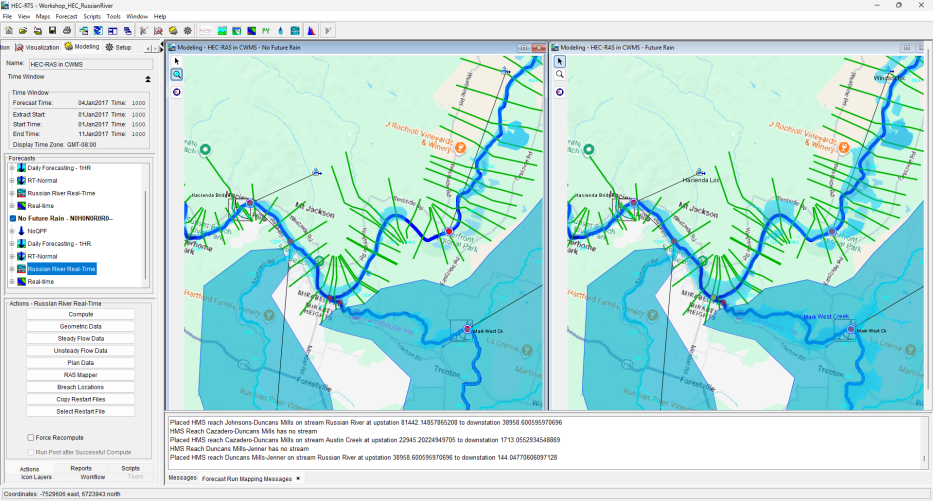Click the red-blue hydrograph chart toolbar icon

tap(311, 30)
